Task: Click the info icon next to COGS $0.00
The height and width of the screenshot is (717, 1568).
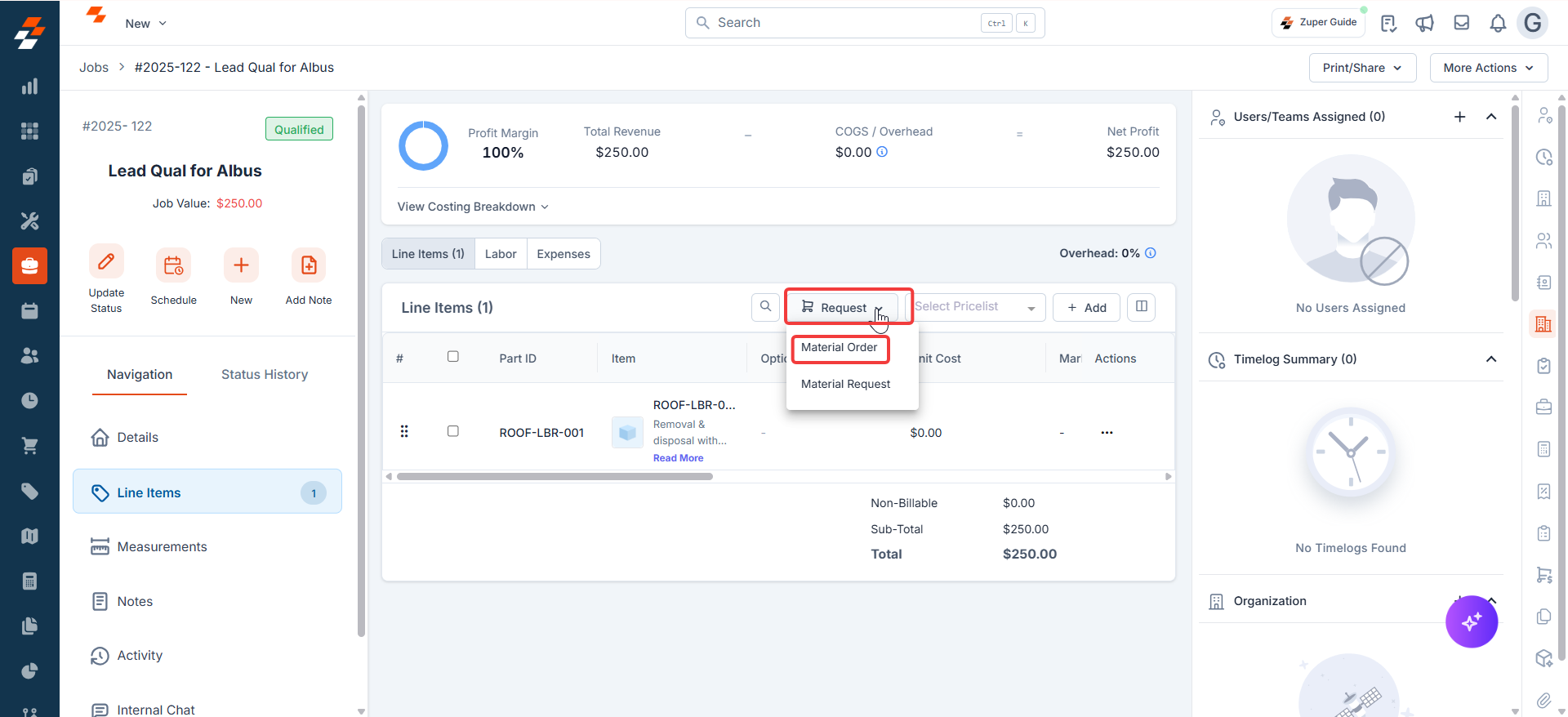Action: 882,152
